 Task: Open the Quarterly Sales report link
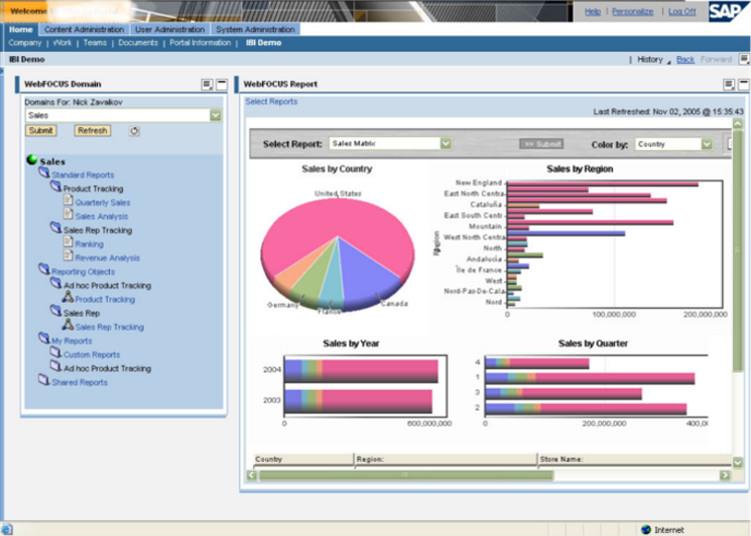pos(102,203)
